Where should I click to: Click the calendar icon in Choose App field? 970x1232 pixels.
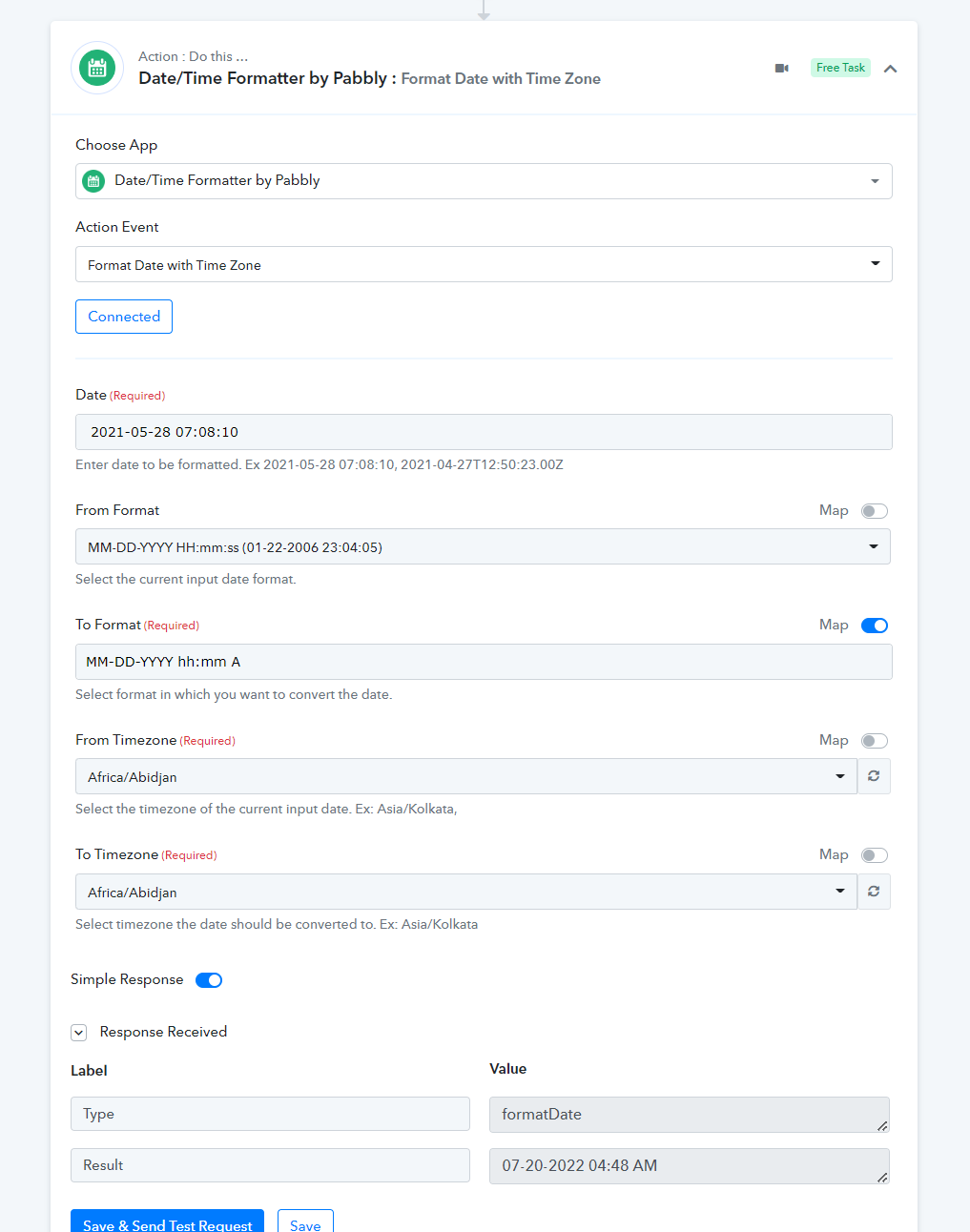point(93,181)
